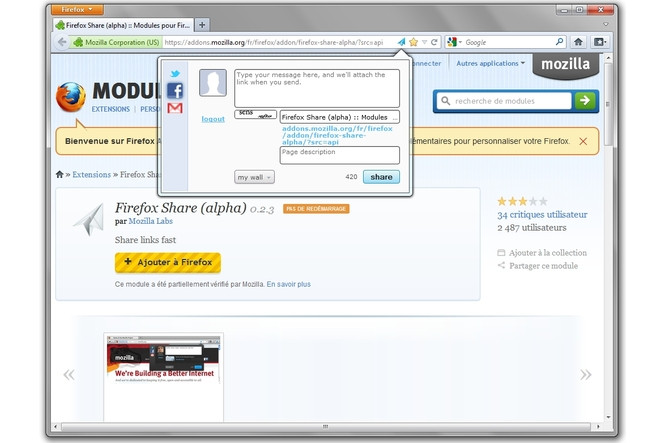Click the logout link
The width and height of the screenshot is (664, 443).
pos(213,119)
